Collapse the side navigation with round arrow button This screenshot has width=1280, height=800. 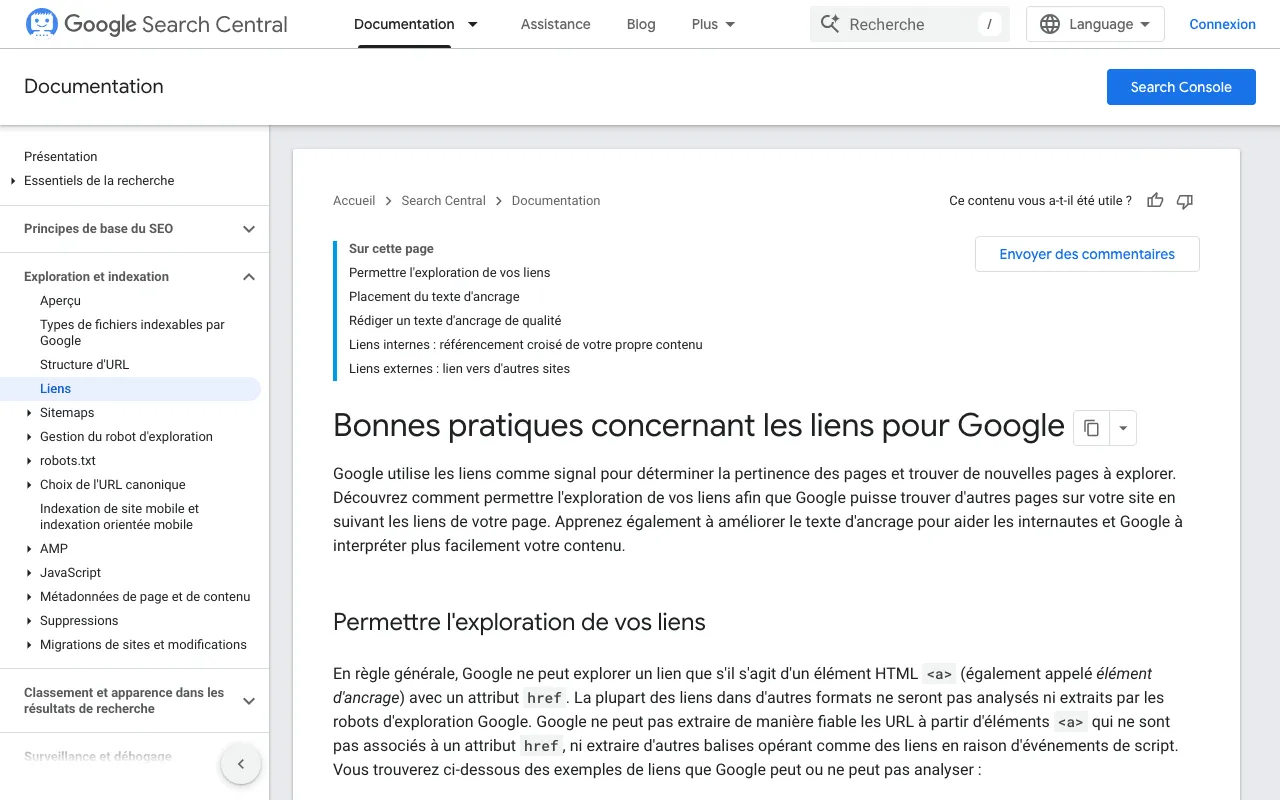point(241,764)
